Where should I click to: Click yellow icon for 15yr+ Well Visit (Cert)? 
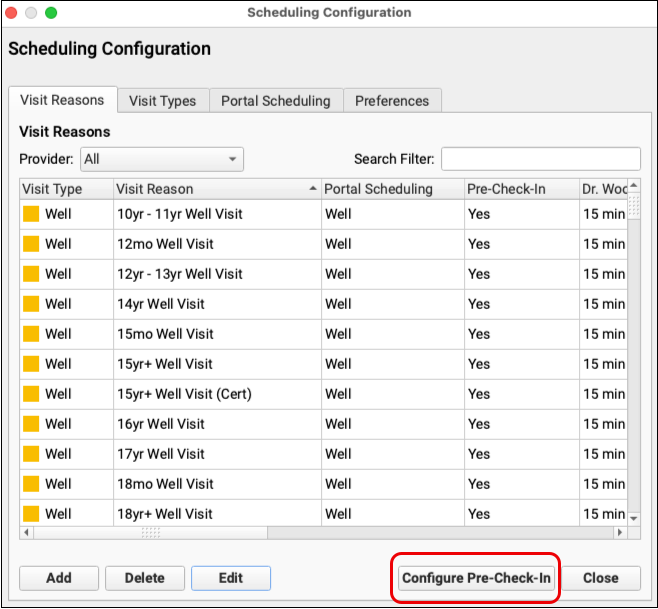pos(31,394)
